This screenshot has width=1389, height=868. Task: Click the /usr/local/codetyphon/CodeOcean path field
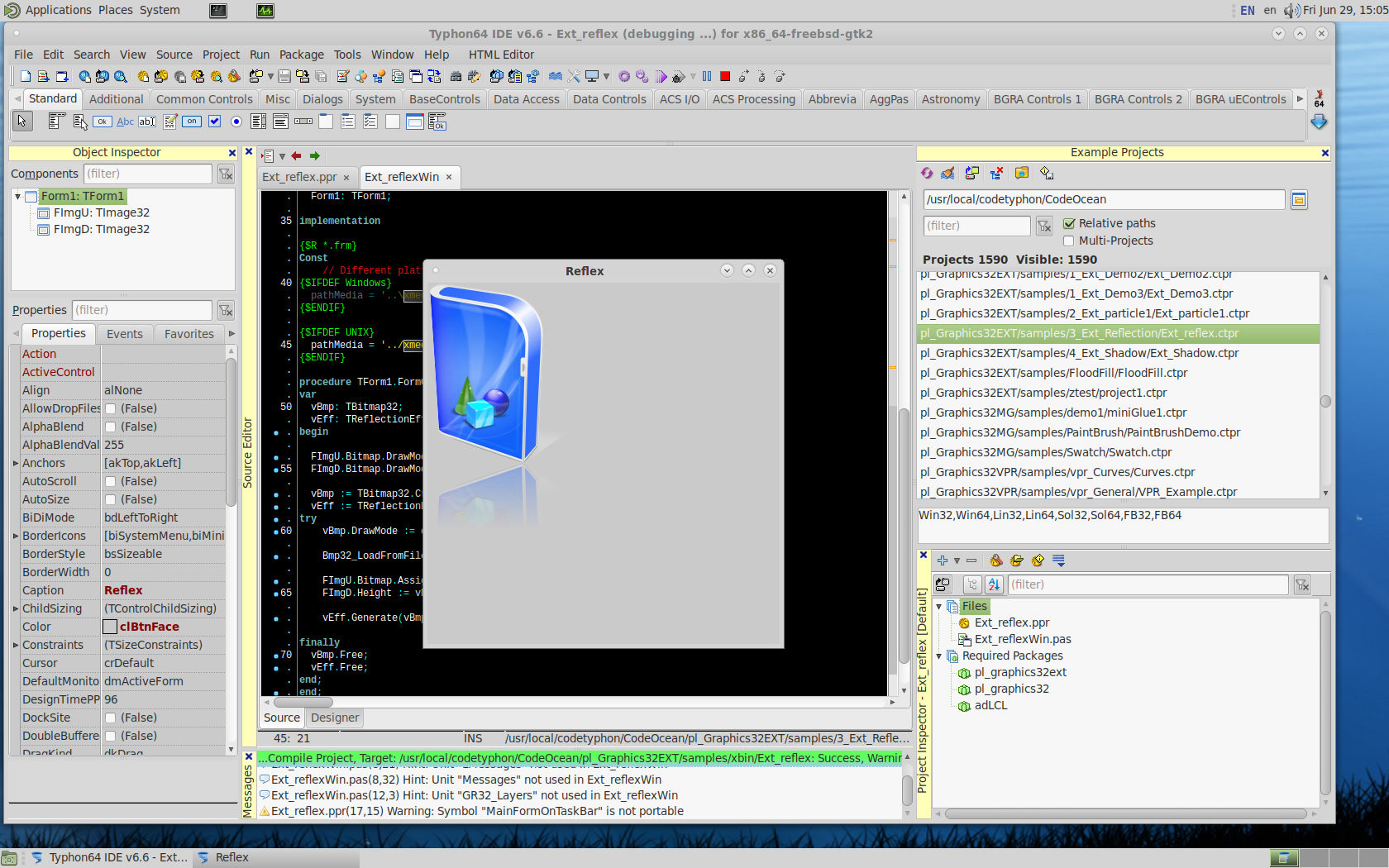1104,199
